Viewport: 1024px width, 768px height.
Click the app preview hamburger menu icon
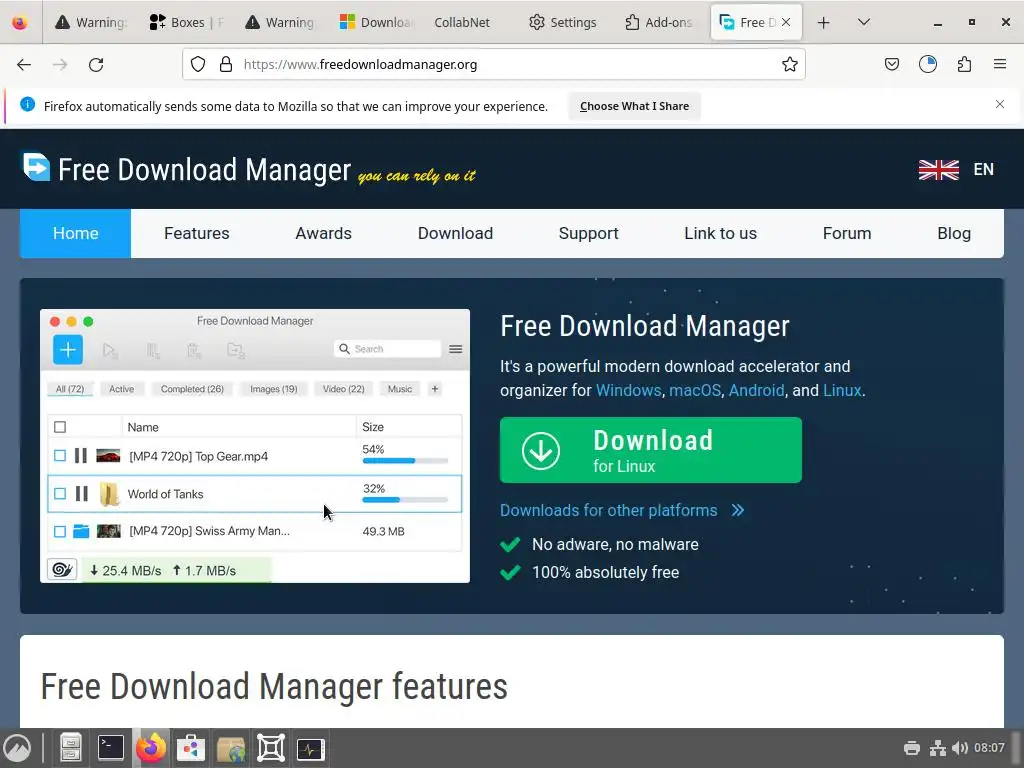point(456,349)
